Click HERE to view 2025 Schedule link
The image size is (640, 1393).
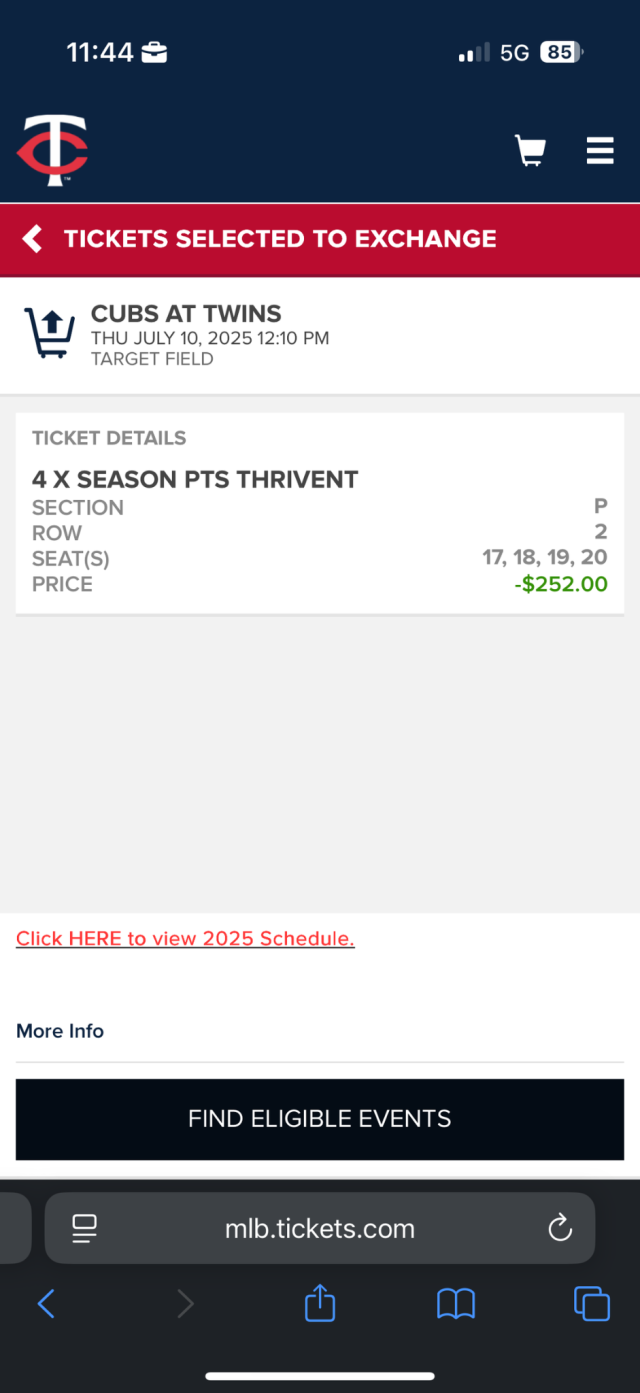[185, 939]
